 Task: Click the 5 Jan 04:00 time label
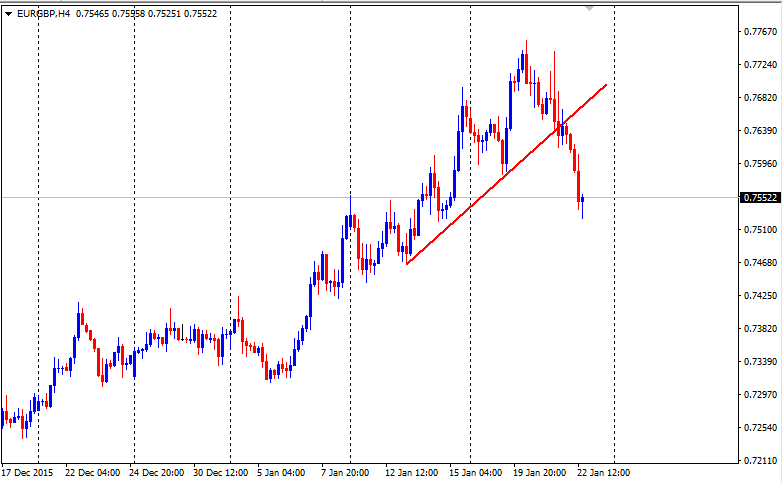tap(281, 473)
